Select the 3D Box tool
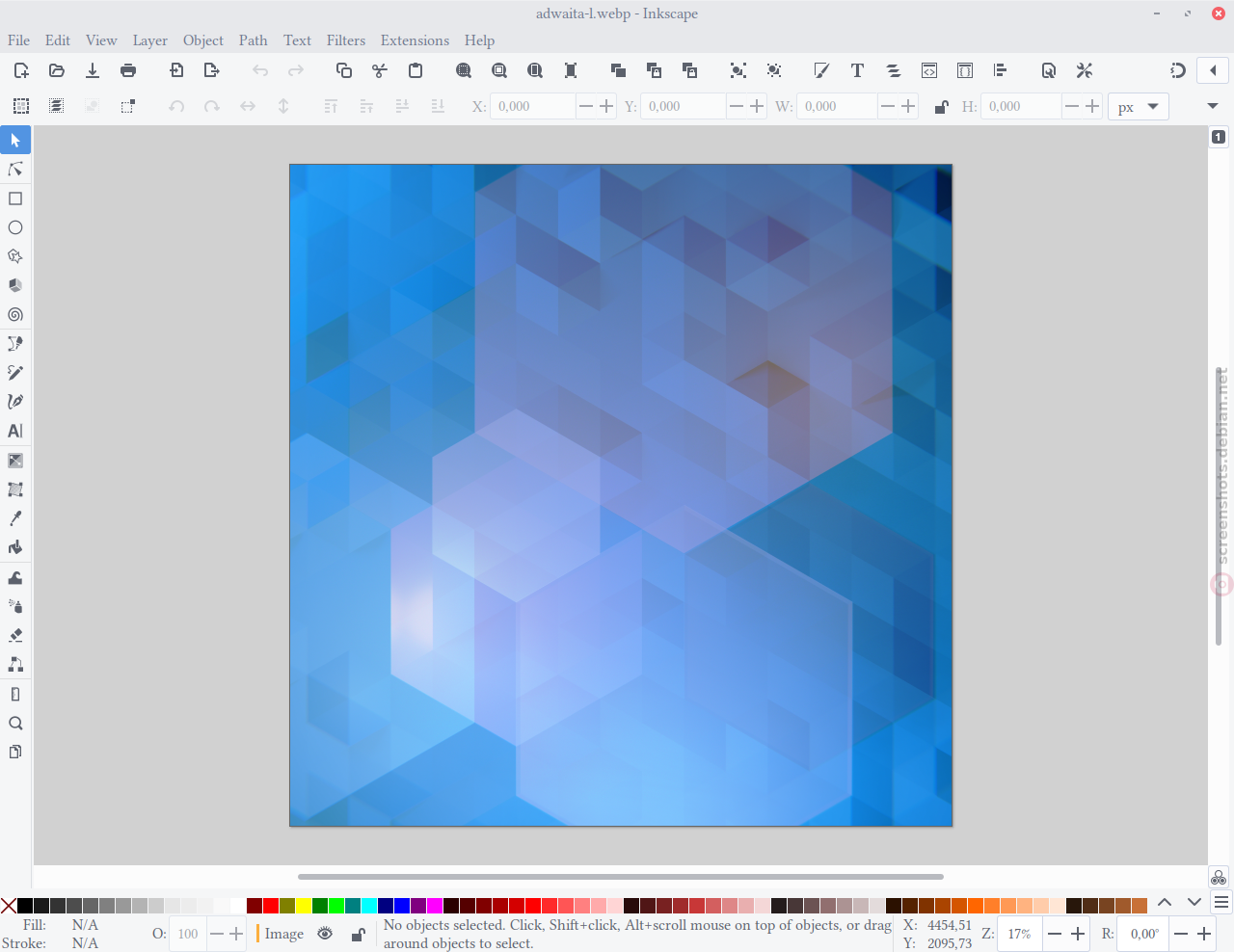 tap(15, 285)
